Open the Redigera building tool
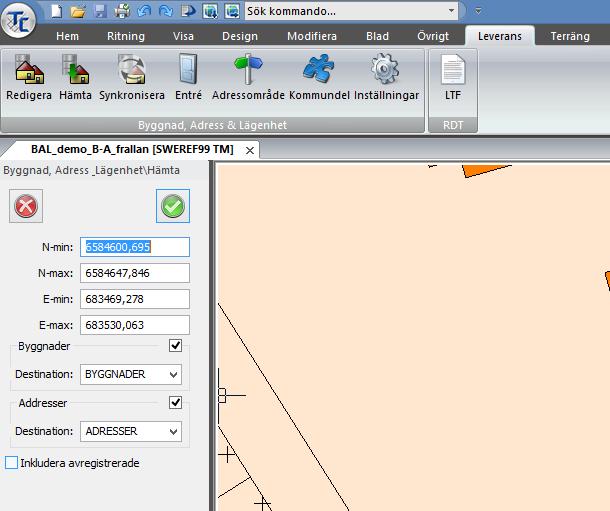610x511 pixels. coord(29,77)
